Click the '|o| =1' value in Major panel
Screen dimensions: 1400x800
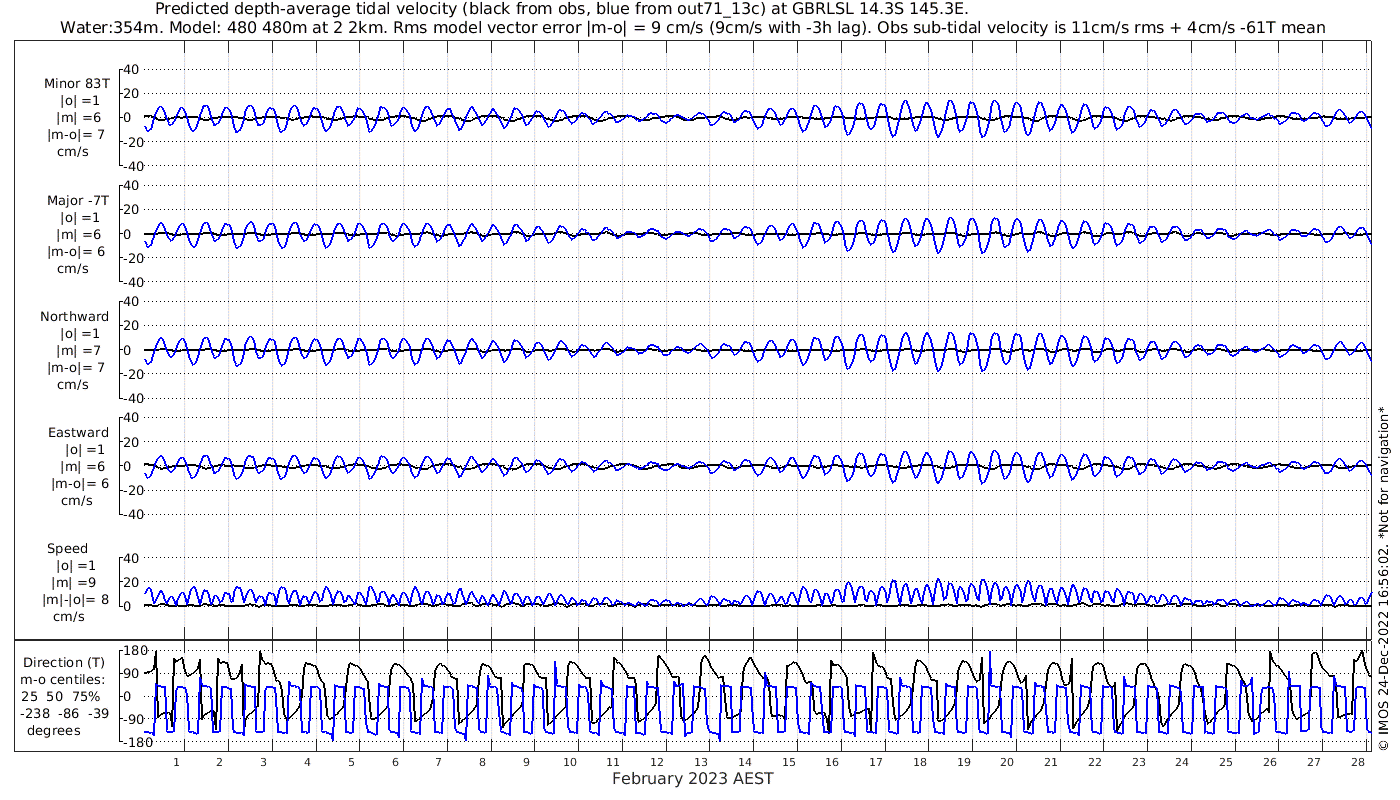pos(80,217)
